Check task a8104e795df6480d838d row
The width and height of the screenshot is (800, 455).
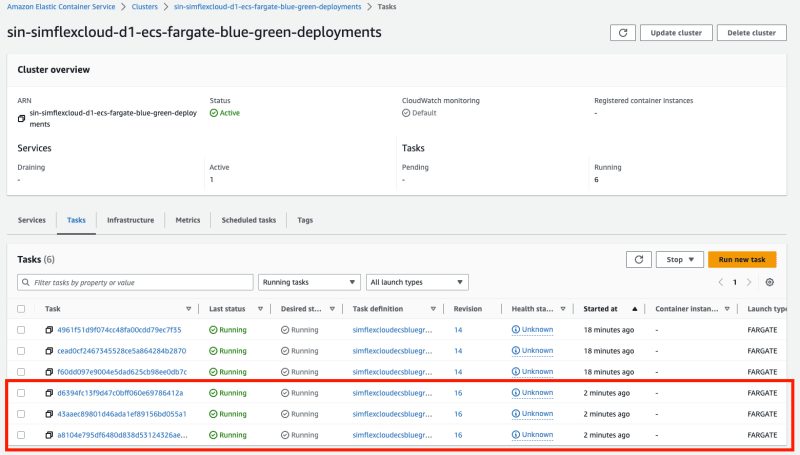[x=21, y=435]
